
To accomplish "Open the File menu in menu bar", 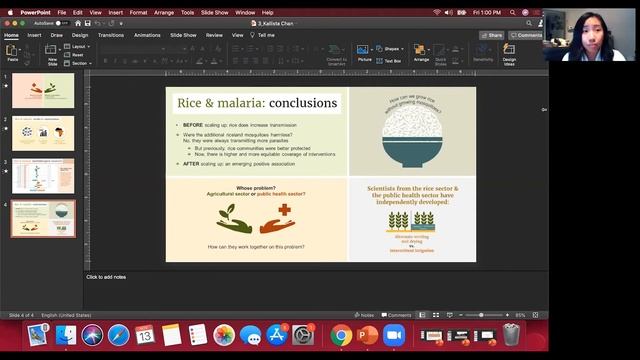I will [62, 13].
